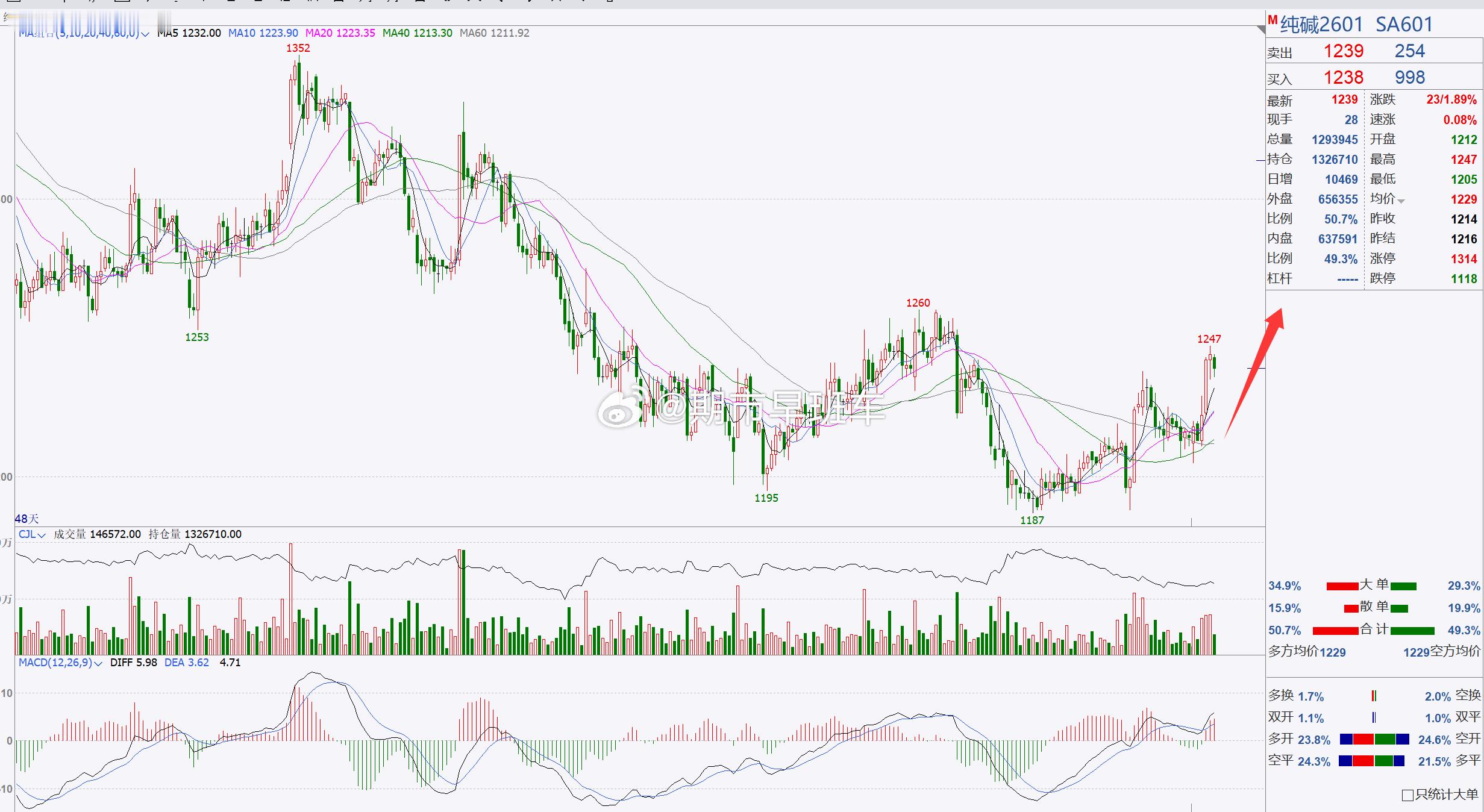The image size is (1484, 812).
Task: Select the 1352 high price marker
Action: [298, 48]
